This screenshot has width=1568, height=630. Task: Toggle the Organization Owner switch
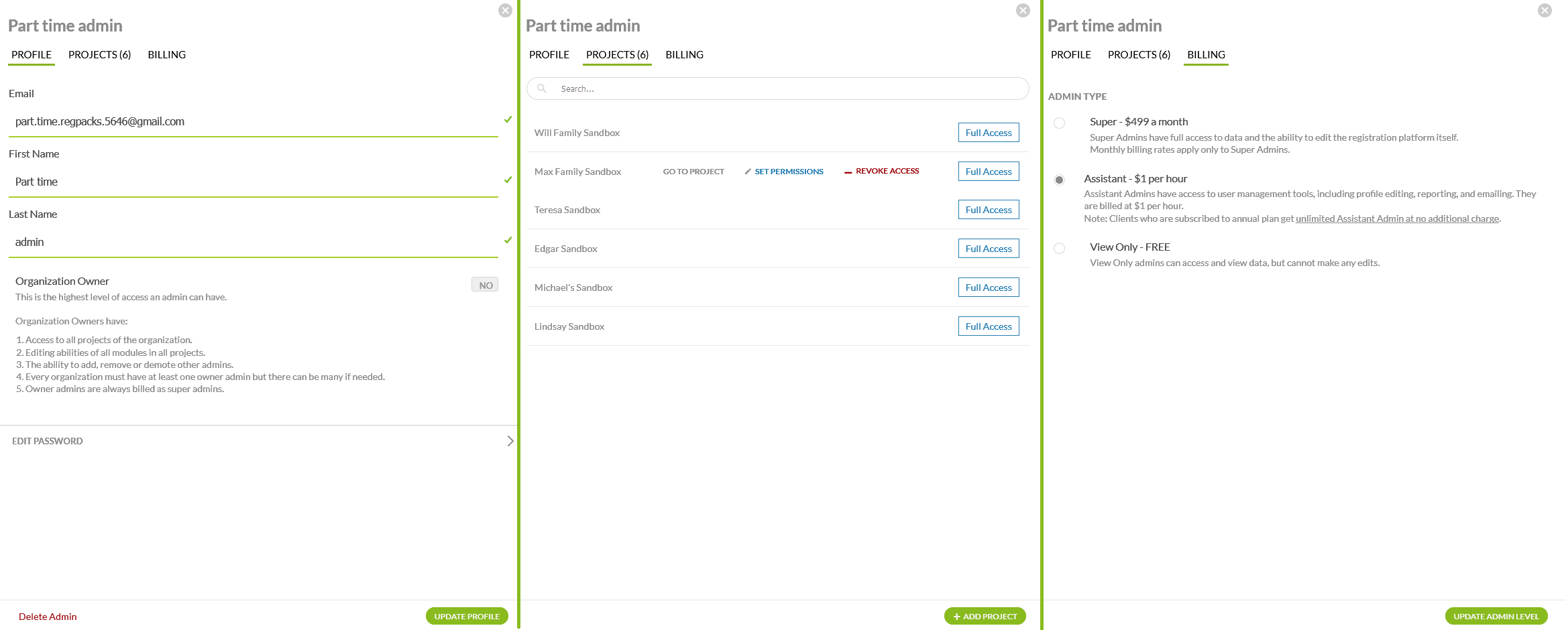pos(484,285)
